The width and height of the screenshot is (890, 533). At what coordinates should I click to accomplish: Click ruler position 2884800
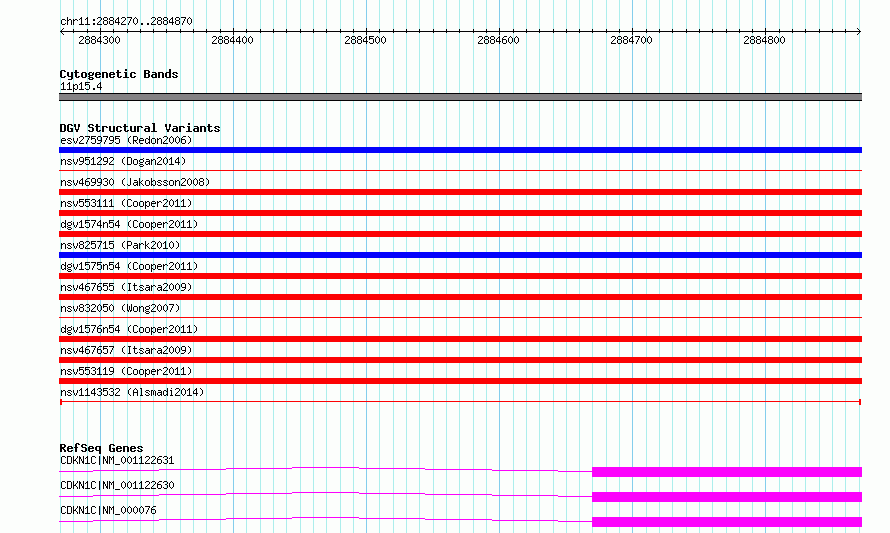(x=764, y=40)
